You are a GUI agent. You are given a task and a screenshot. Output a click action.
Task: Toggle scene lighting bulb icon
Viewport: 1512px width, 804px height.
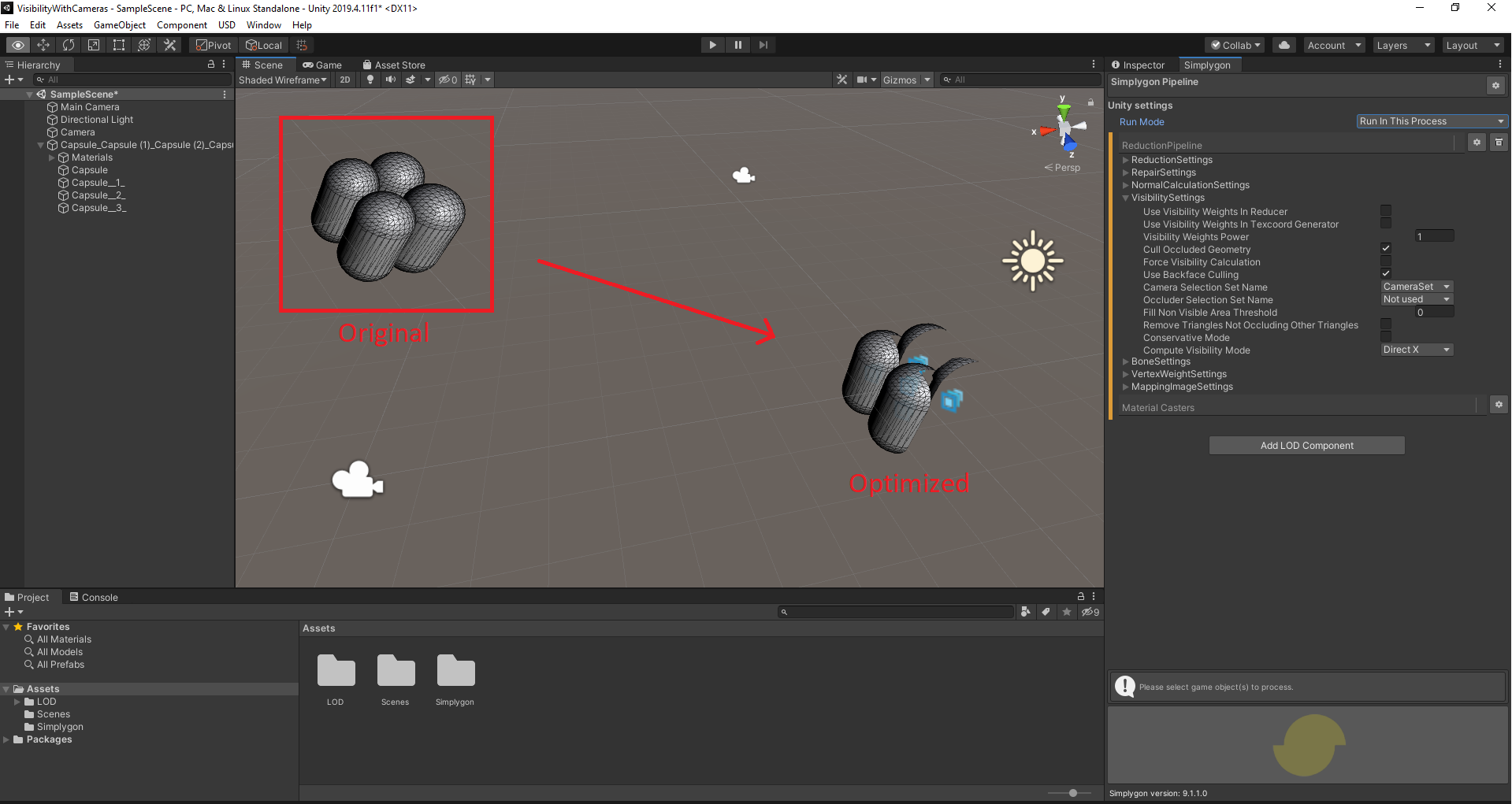click(370, 80)
